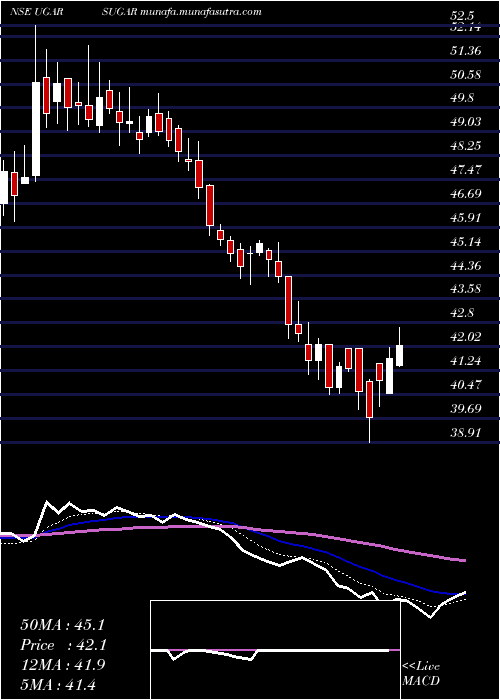The width and height of the screenshot is (500, 700).
Task: Click the Price : 42.1 readout
Action: pos(62,645)
